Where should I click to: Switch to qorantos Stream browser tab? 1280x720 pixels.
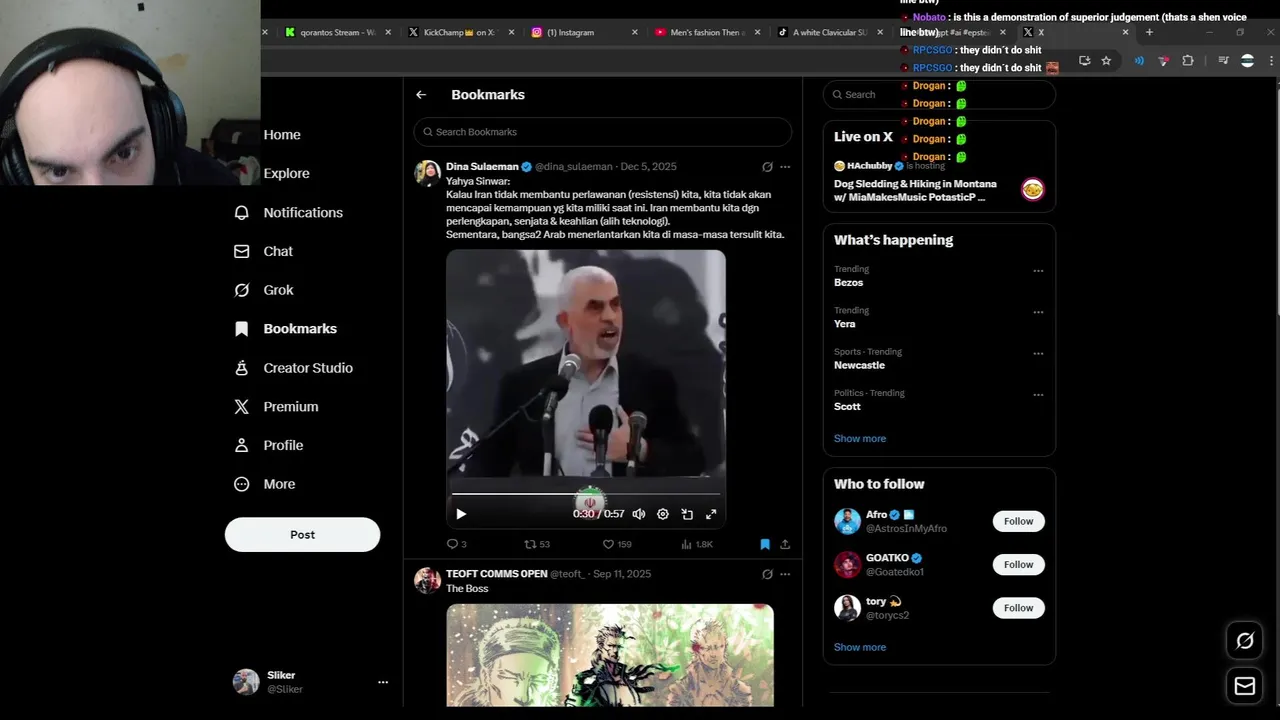337,32
